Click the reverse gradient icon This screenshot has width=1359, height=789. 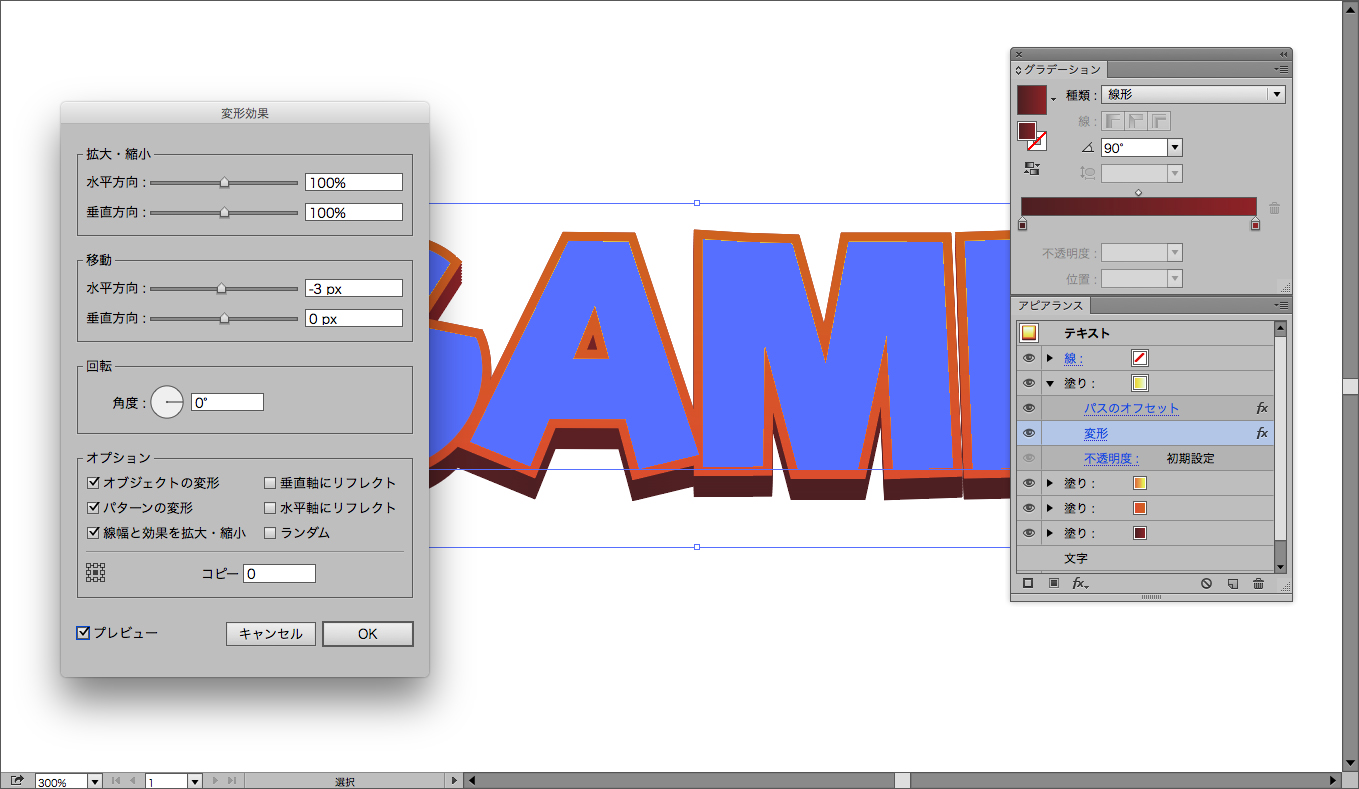coord(1033,169)
